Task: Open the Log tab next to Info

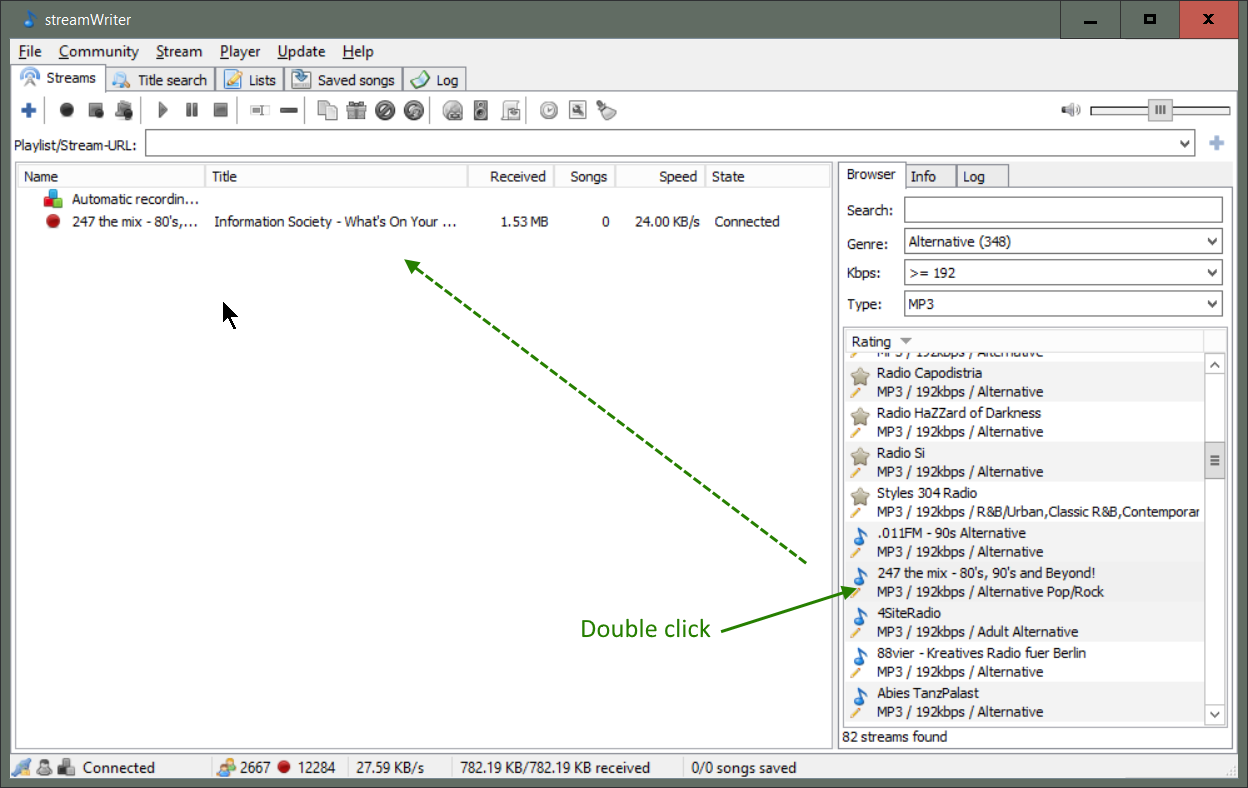Action: (x=982, y=176)
